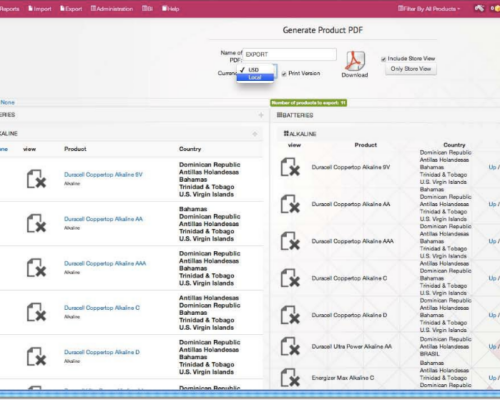
Task: Click the Import page icon in the top menu
Action: [x=30, y=8]
